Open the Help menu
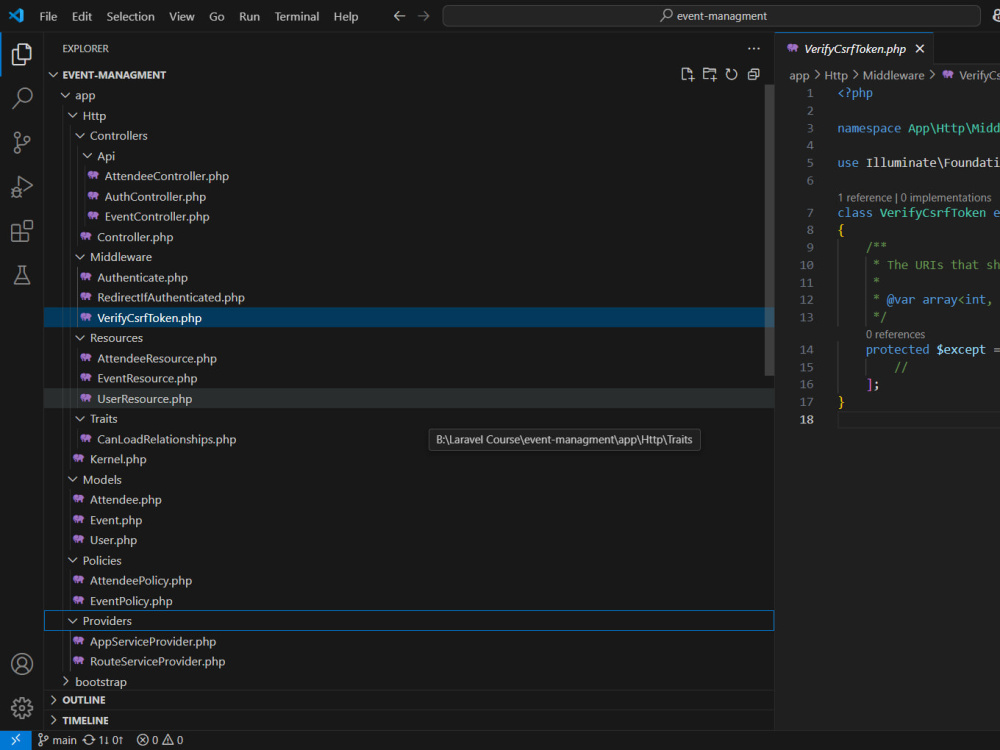The image size is (1000, 750). (346, 16)
